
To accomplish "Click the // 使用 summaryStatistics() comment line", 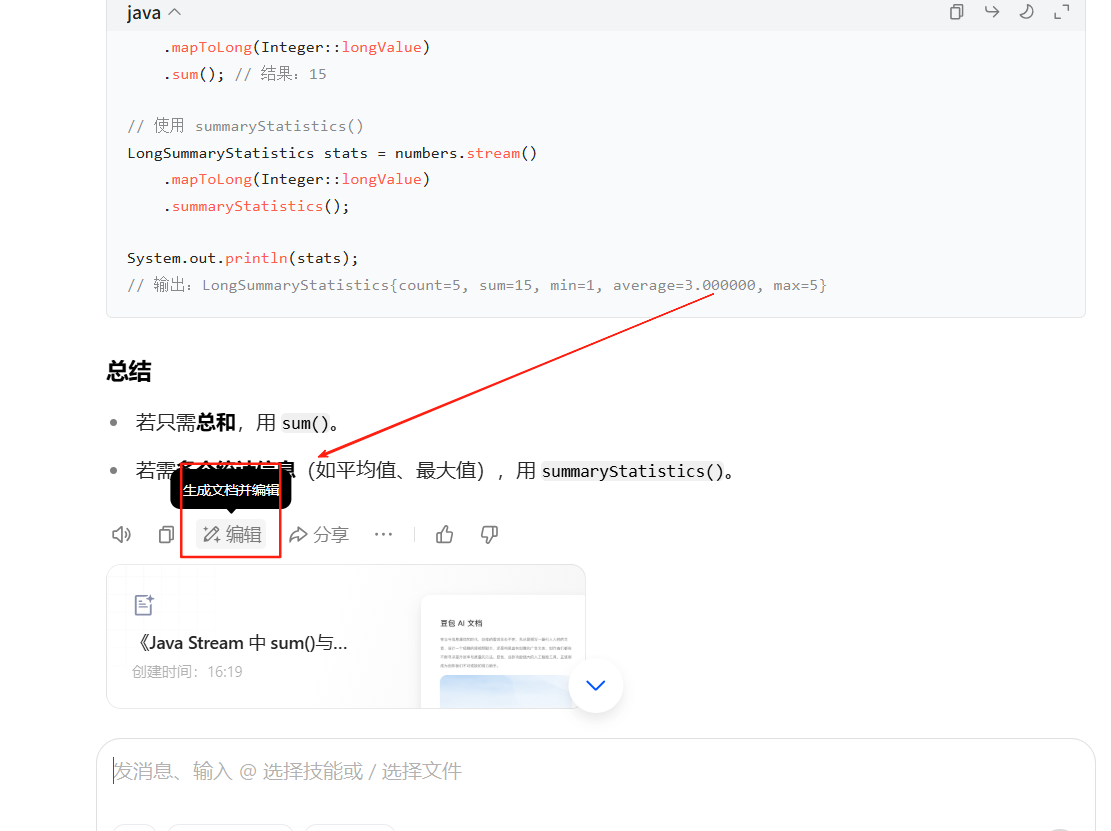I will pyautogui.click(x=245, y=126).
